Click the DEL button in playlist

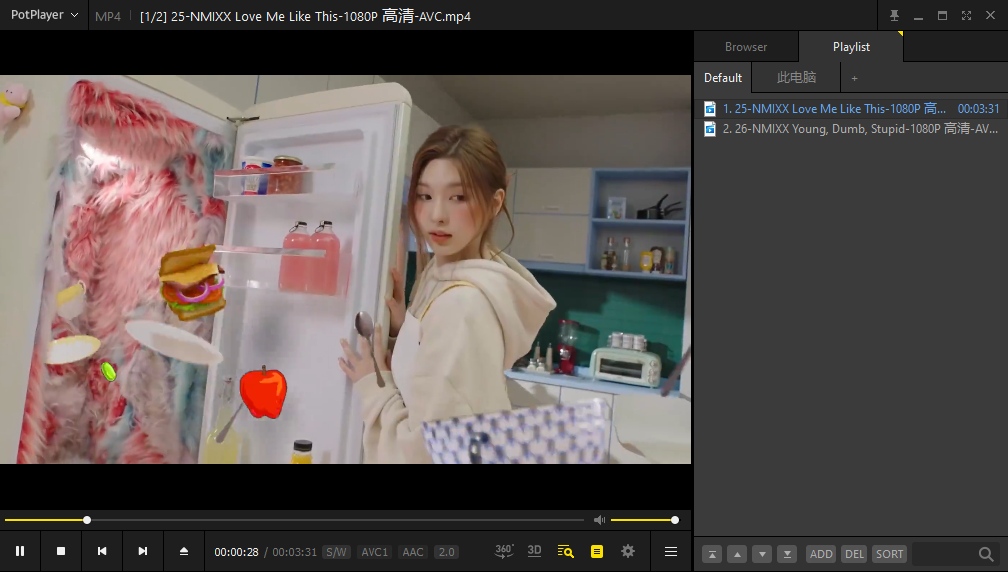(854, 554)
